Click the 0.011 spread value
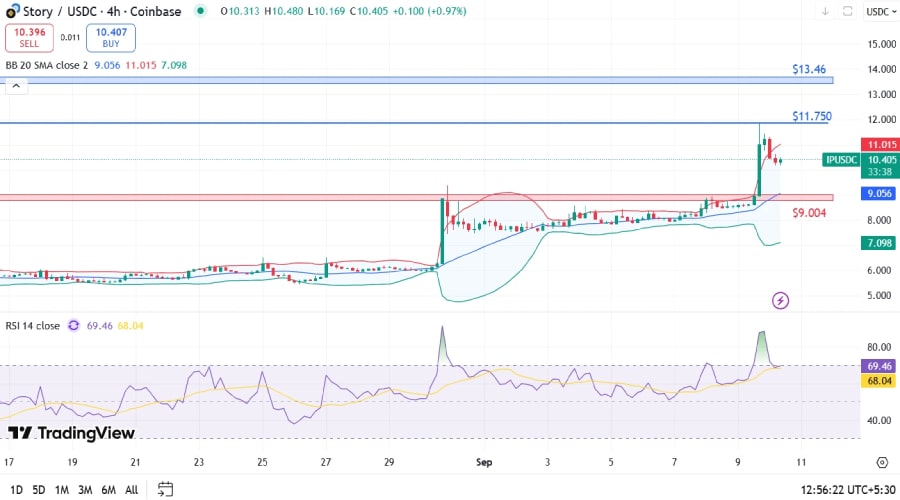Viewport: 900px width, 500px height. (70, 37)
